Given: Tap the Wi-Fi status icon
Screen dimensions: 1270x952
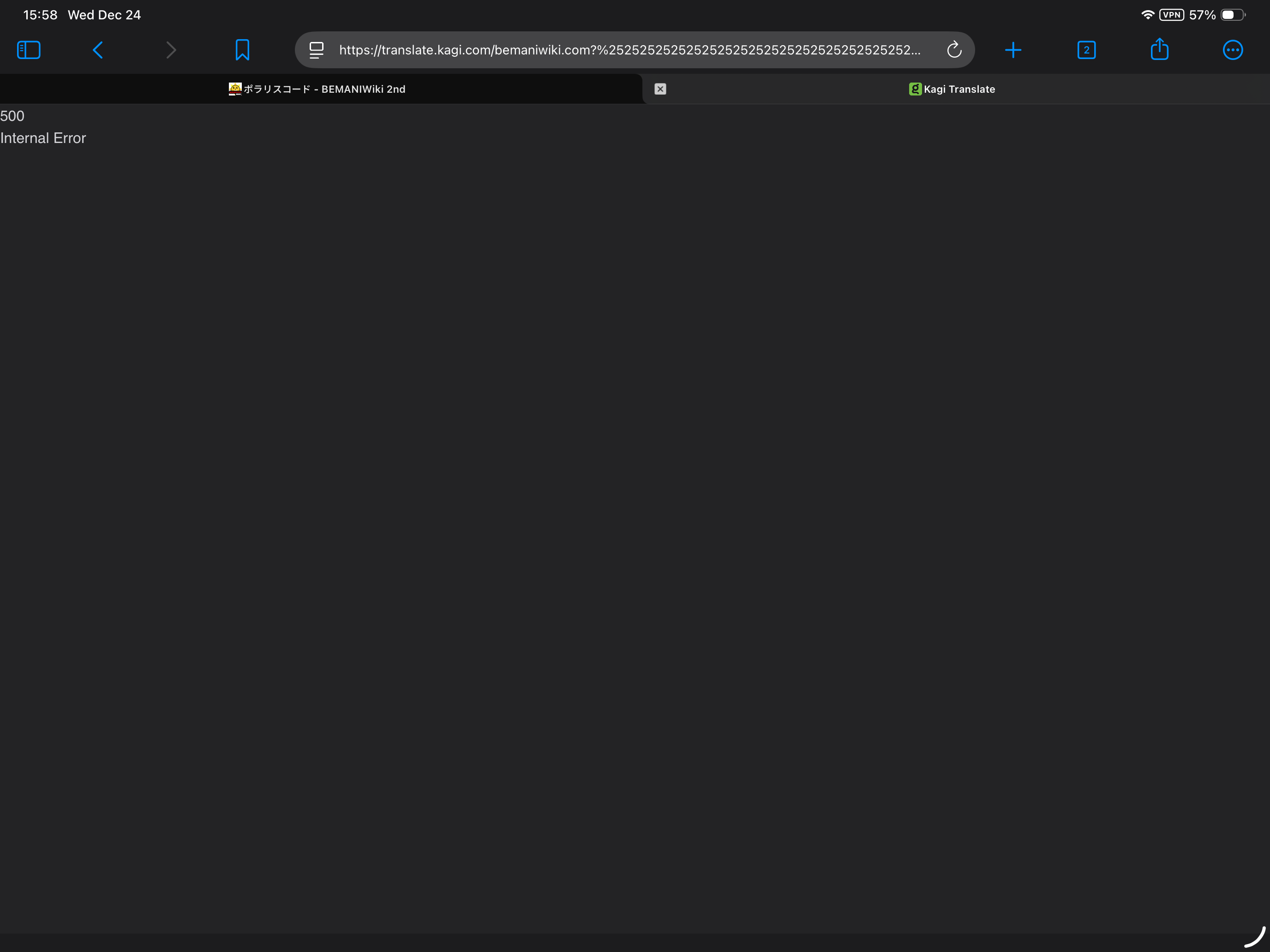Looking at the screenshot, I should (x=1147, y=15).
